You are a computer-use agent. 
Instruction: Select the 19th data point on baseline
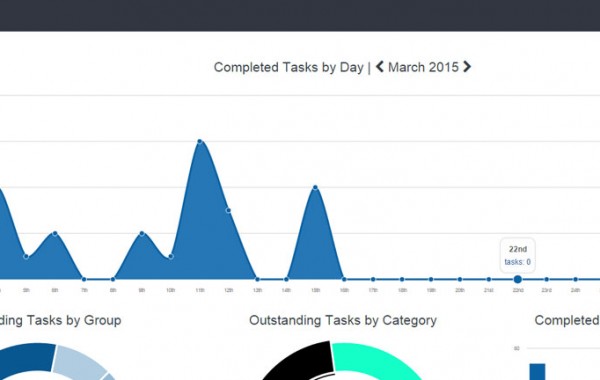point(431,279)
